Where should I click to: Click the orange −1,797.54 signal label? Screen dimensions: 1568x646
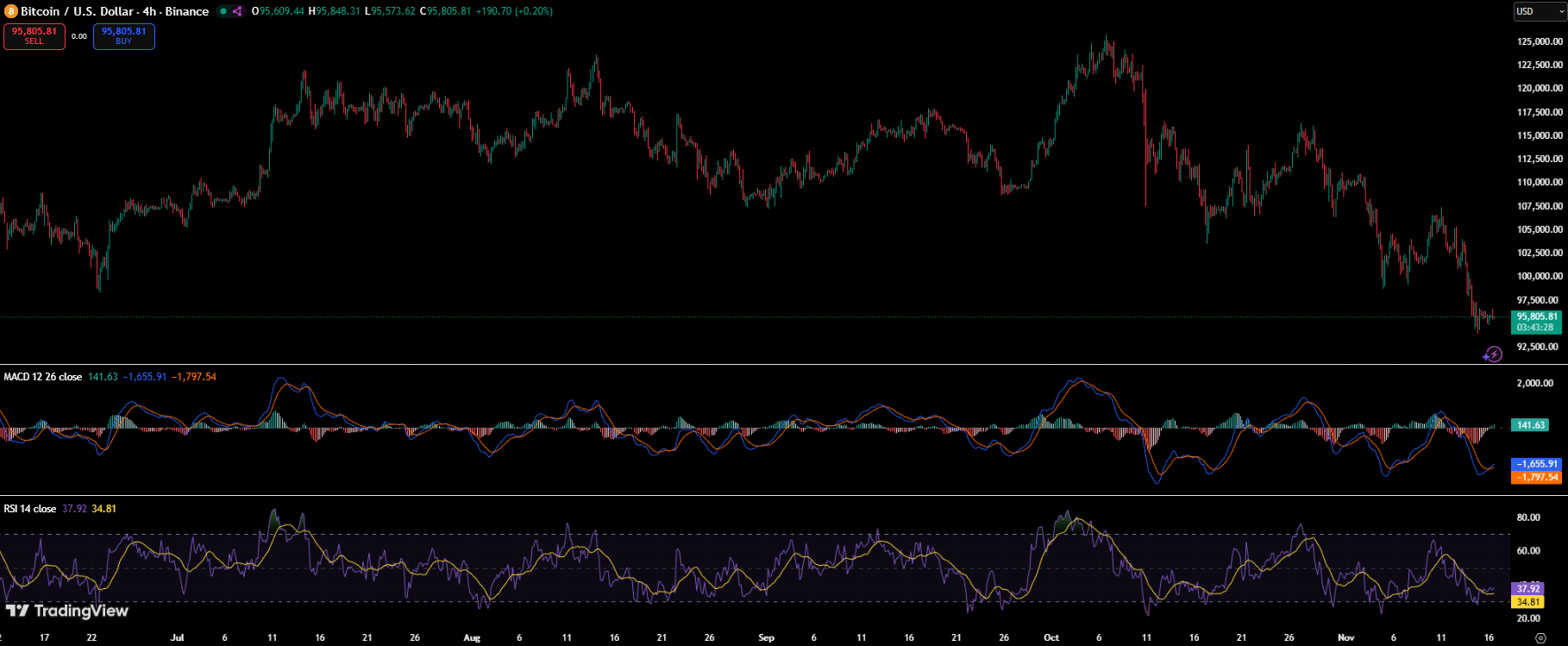pos(1537,477)
